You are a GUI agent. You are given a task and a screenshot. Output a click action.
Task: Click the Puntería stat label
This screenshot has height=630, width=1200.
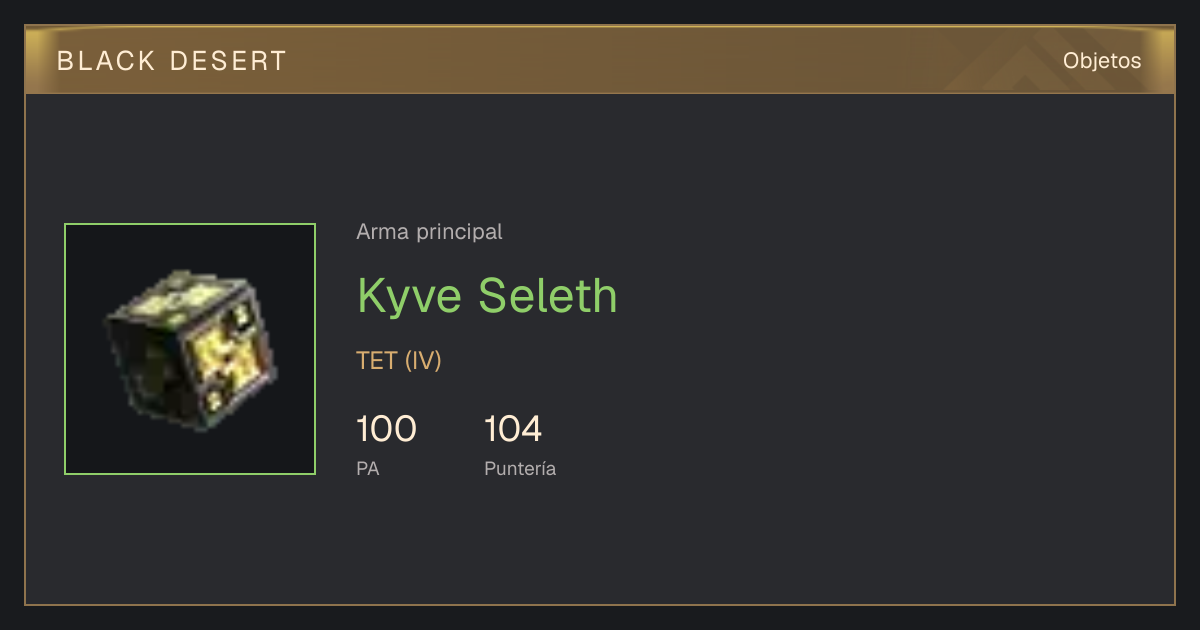click(520, 468)
